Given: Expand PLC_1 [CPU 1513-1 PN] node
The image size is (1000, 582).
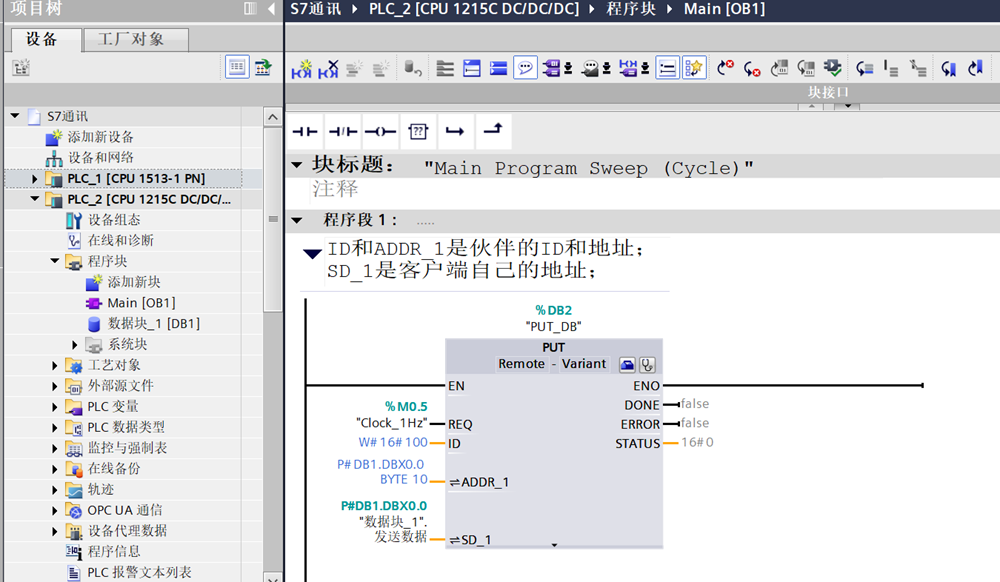Looking at the screenshot, I should click(35, 179).
